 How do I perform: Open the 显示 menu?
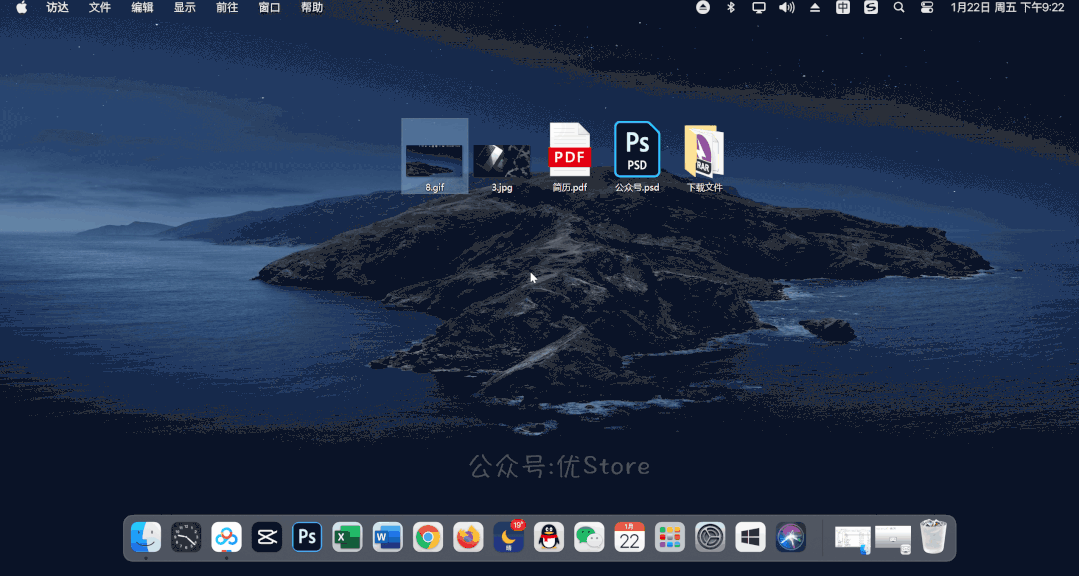point(184,8)
